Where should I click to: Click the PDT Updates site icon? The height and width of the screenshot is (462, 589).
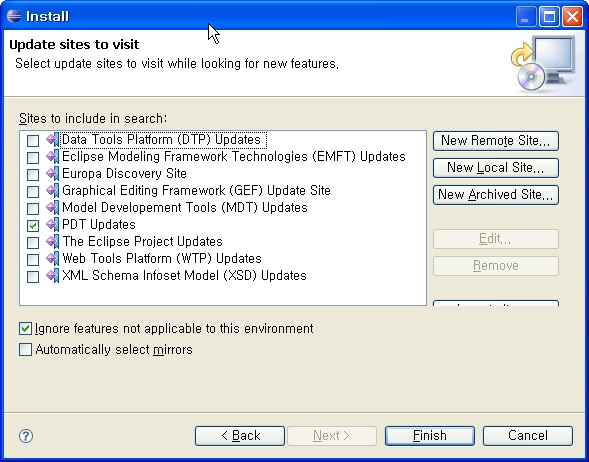[x=53, y=225]
